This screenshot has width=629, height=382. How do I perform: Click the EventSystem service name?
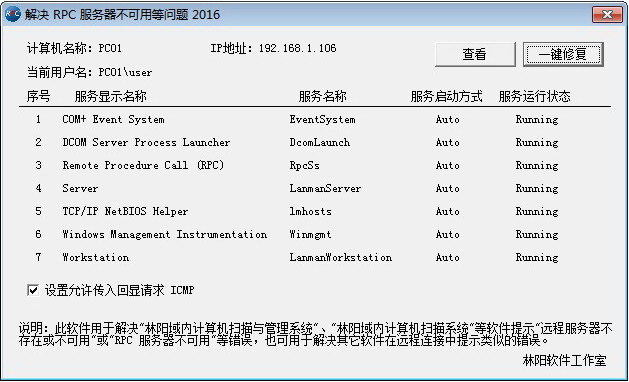pyautogui.click(x=322, y=120)
